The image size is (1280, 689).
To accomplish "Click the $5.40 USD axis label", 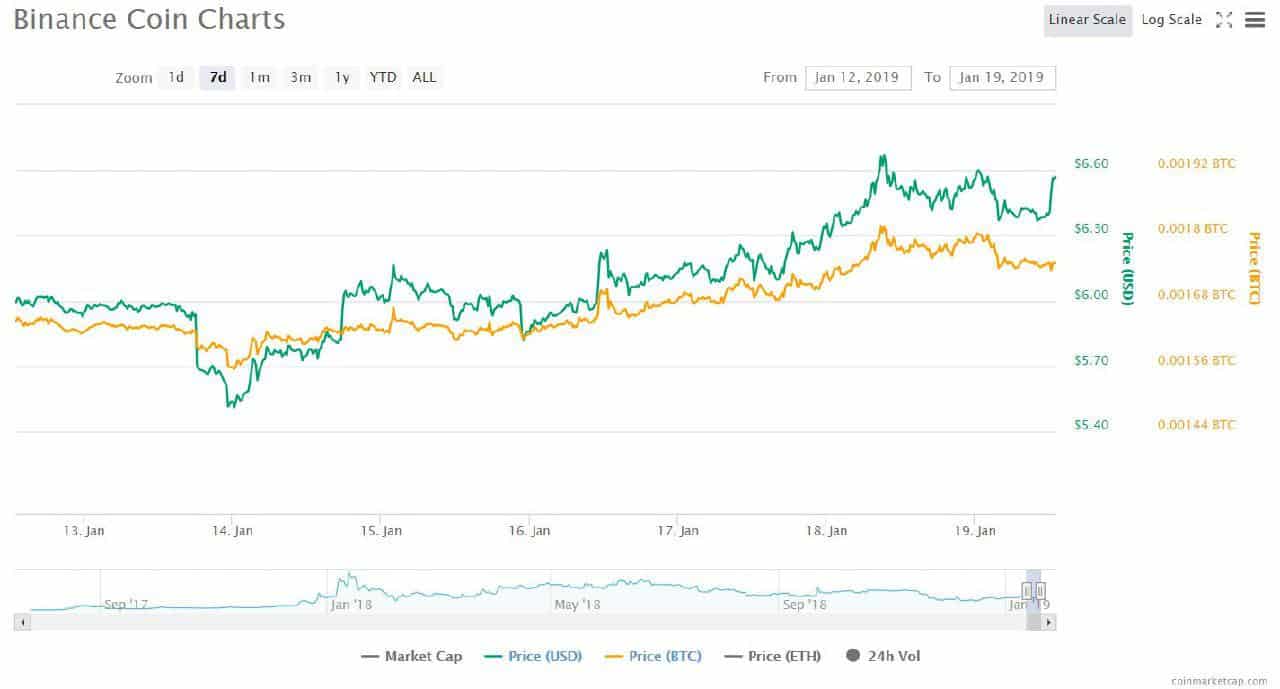I will pos(1089,425).
